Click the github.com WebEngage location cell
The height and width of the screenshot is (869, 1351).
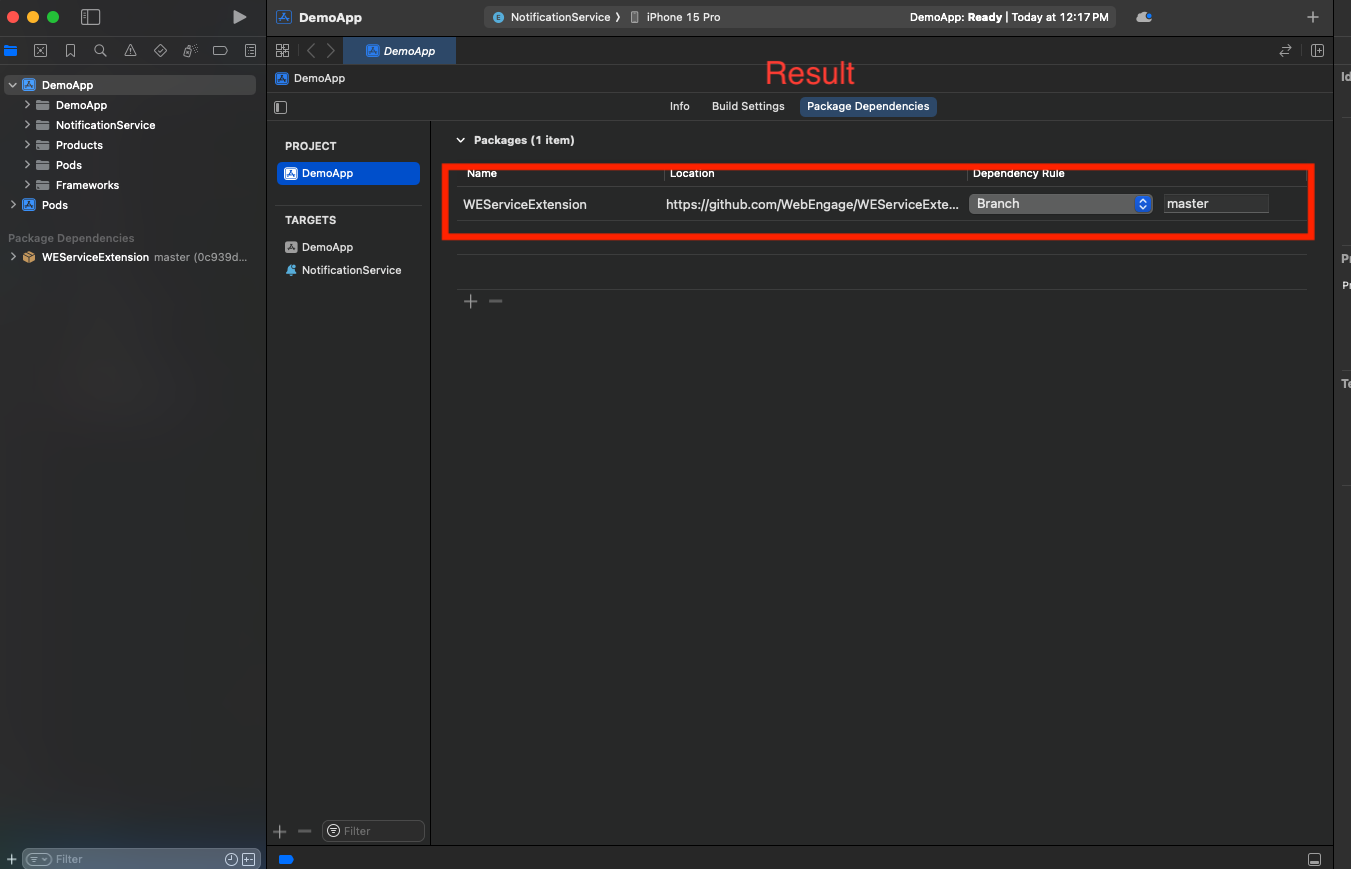813,204
